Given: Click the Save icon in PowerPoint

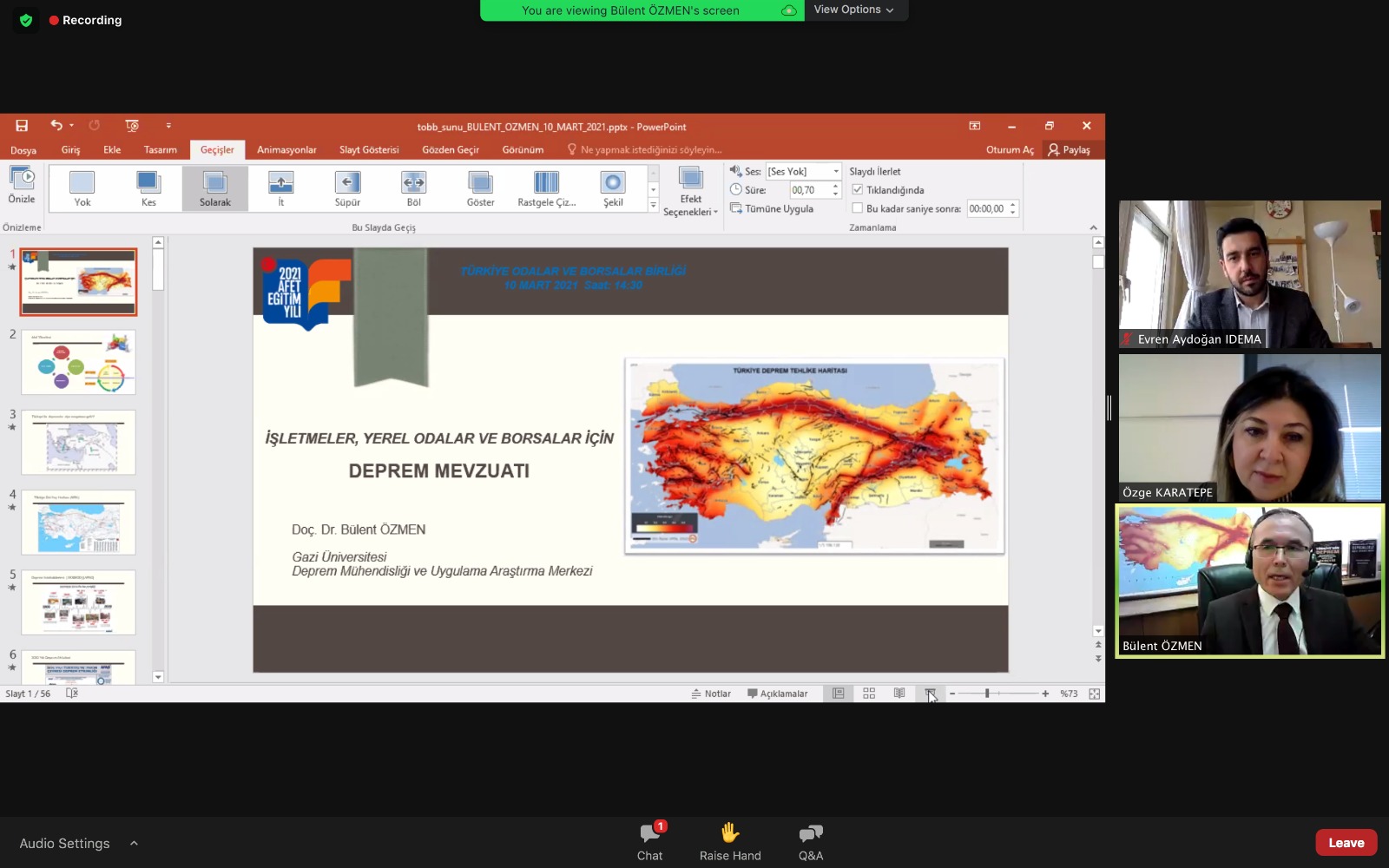Looking at the screenshot, I should [22, 126].
